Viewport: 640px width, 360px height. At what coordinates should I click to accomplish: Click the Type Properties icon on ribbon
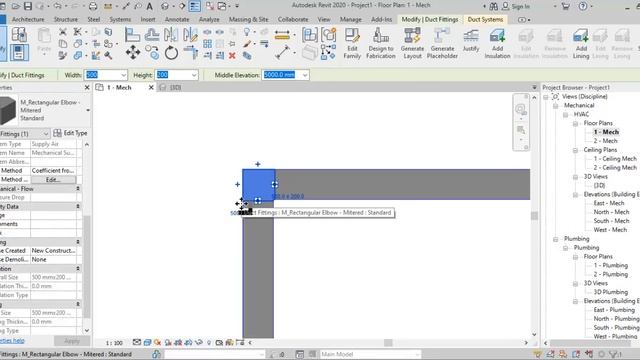point(19,35)
